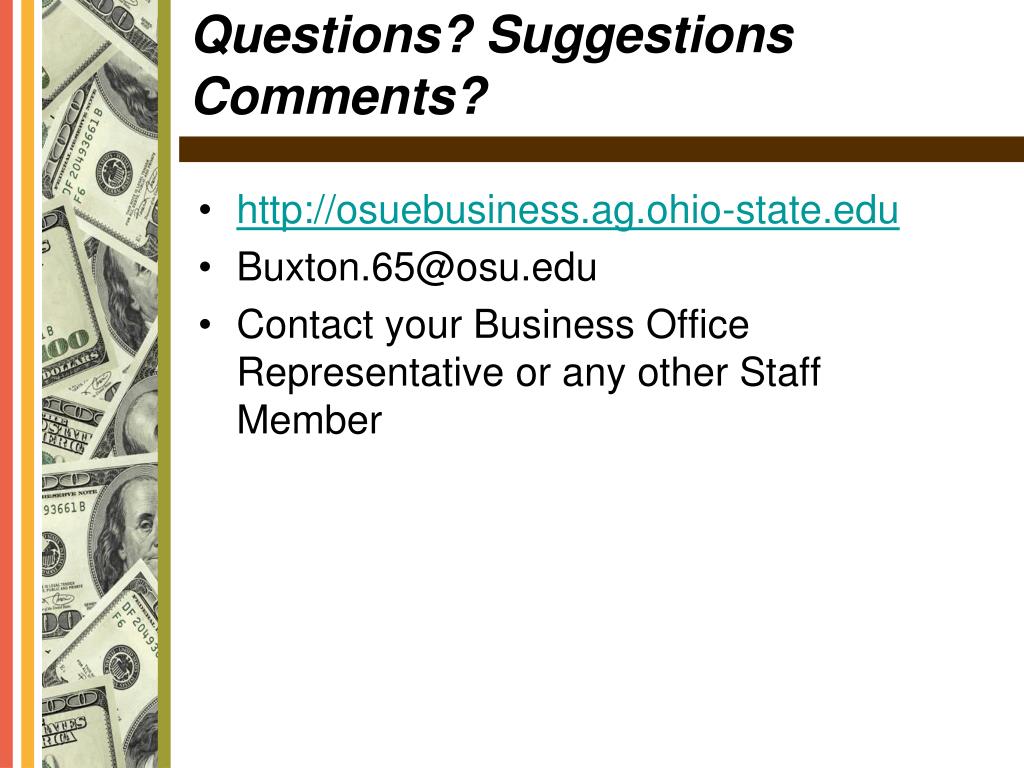Click the bullet point before the email address
The height and width of the screenshot is (768, 1024).
tap(206, 267)
